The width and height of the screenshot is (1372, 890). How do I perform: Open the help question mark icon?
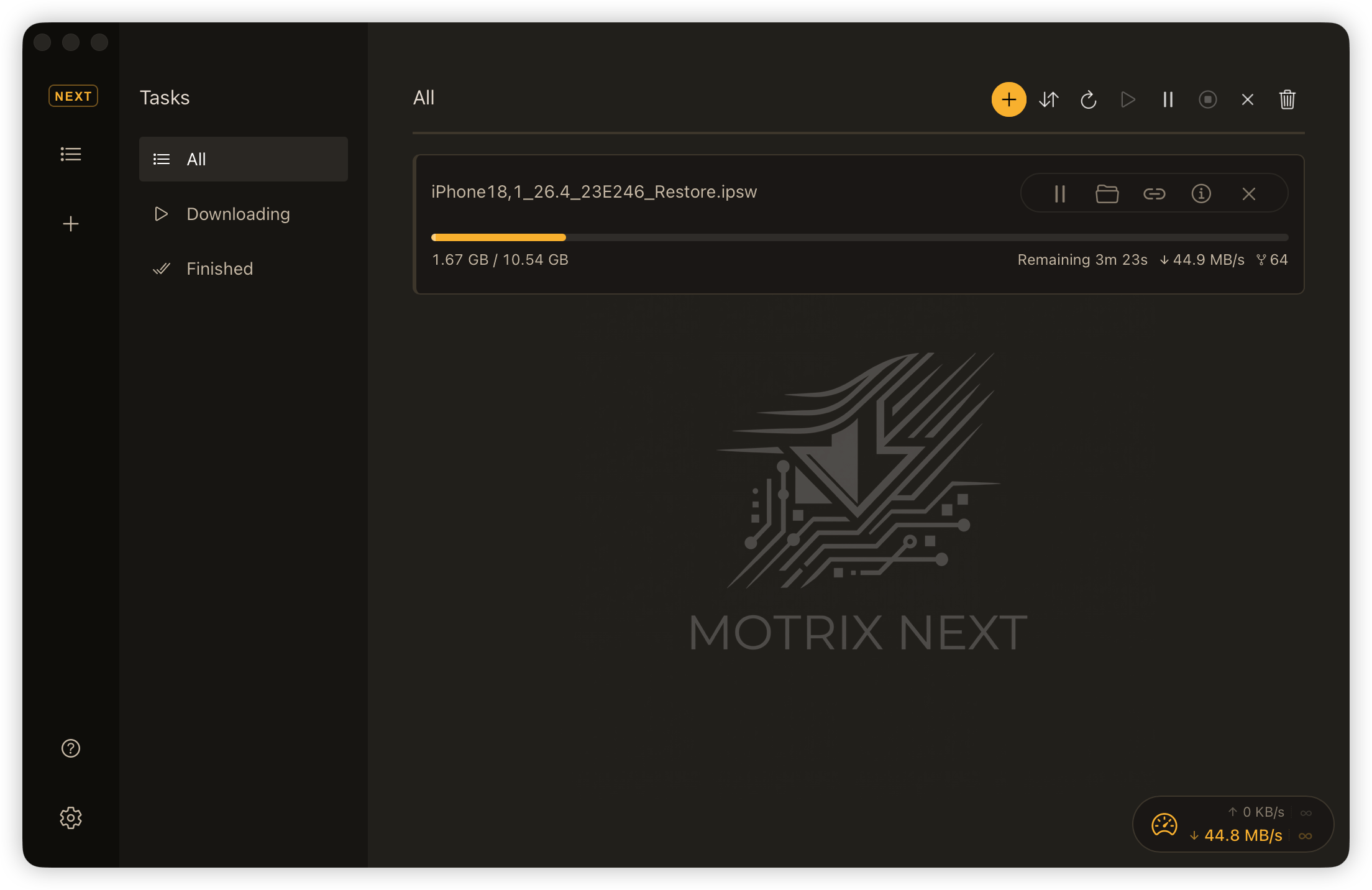(x=71, y=748)
